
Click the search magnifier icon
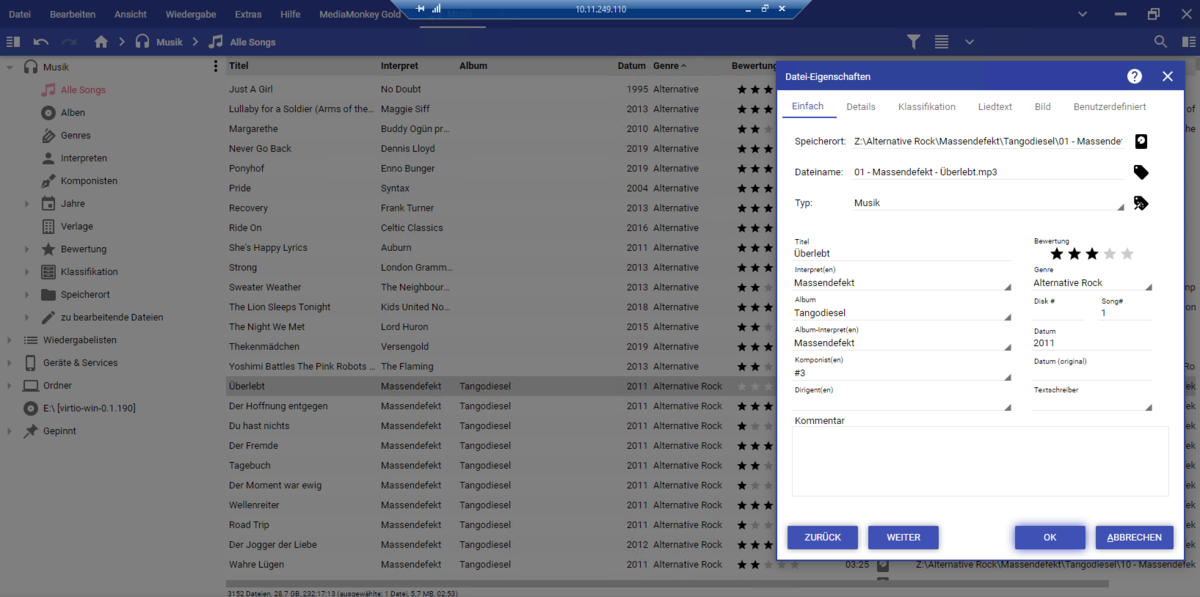[1160, 42]
